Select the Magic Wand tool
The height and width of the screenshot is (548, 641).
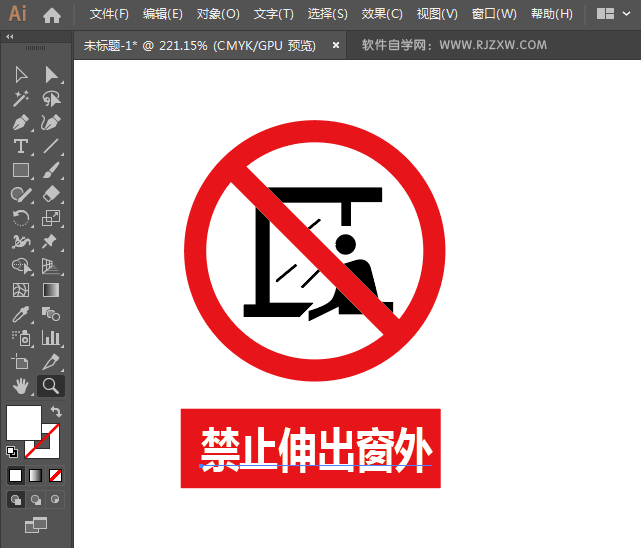[21, 99]
